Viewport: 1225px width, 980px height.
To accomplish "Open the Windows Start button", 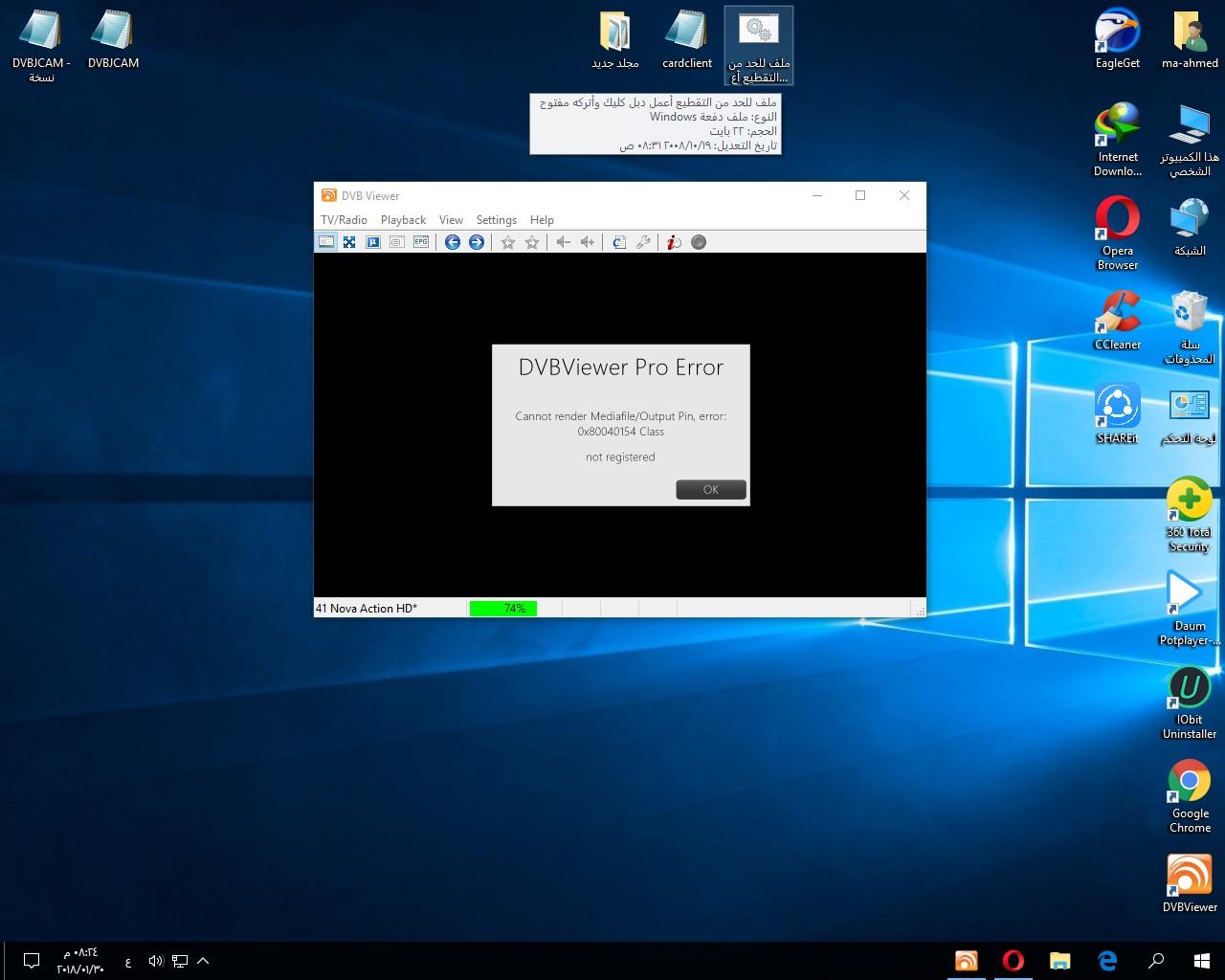I will (x=1202, y=961).
